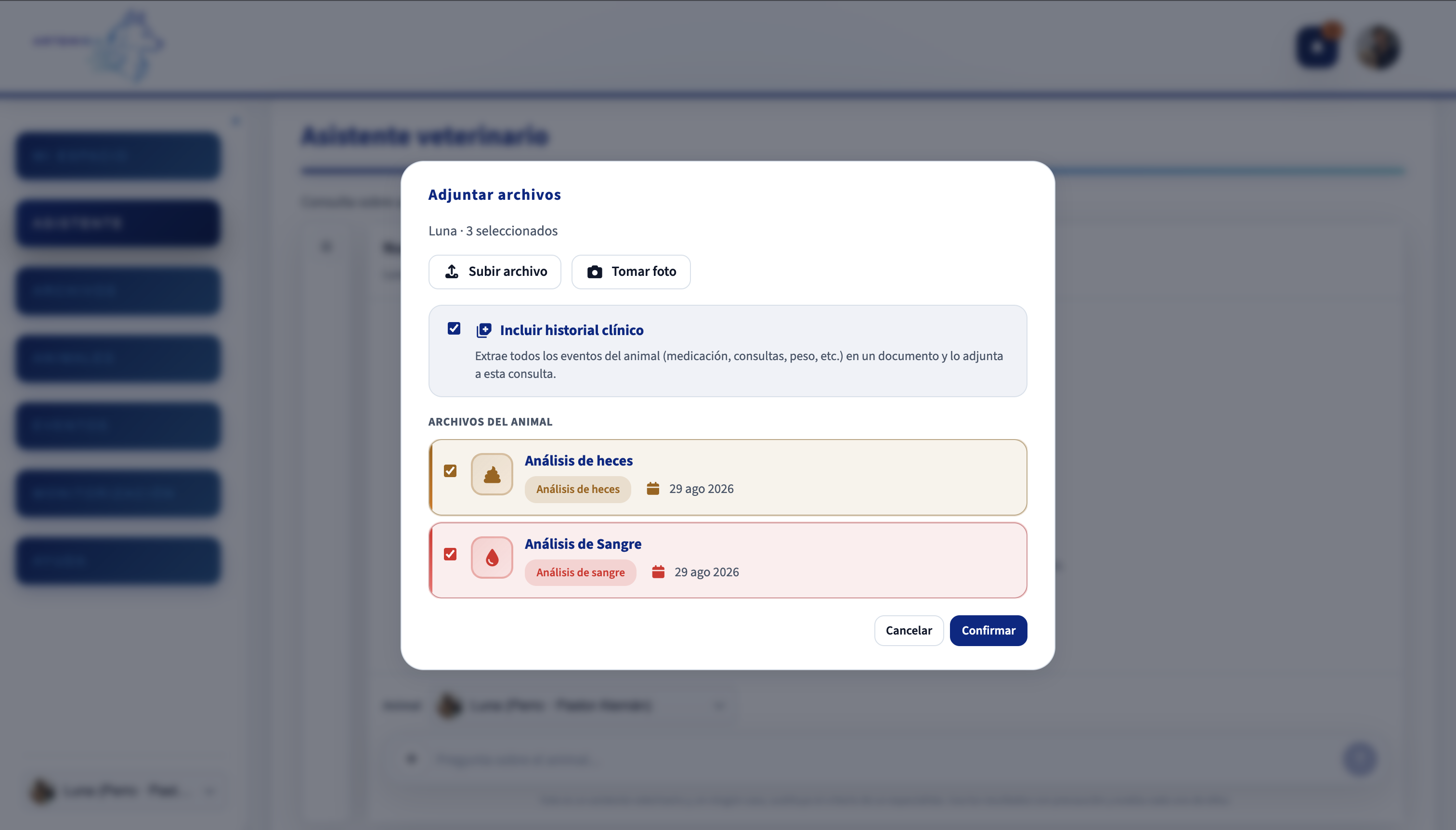The image size is (1456, 830).
Task: Click the bold "Análisis de heces" file title
Action: (579, 461)
